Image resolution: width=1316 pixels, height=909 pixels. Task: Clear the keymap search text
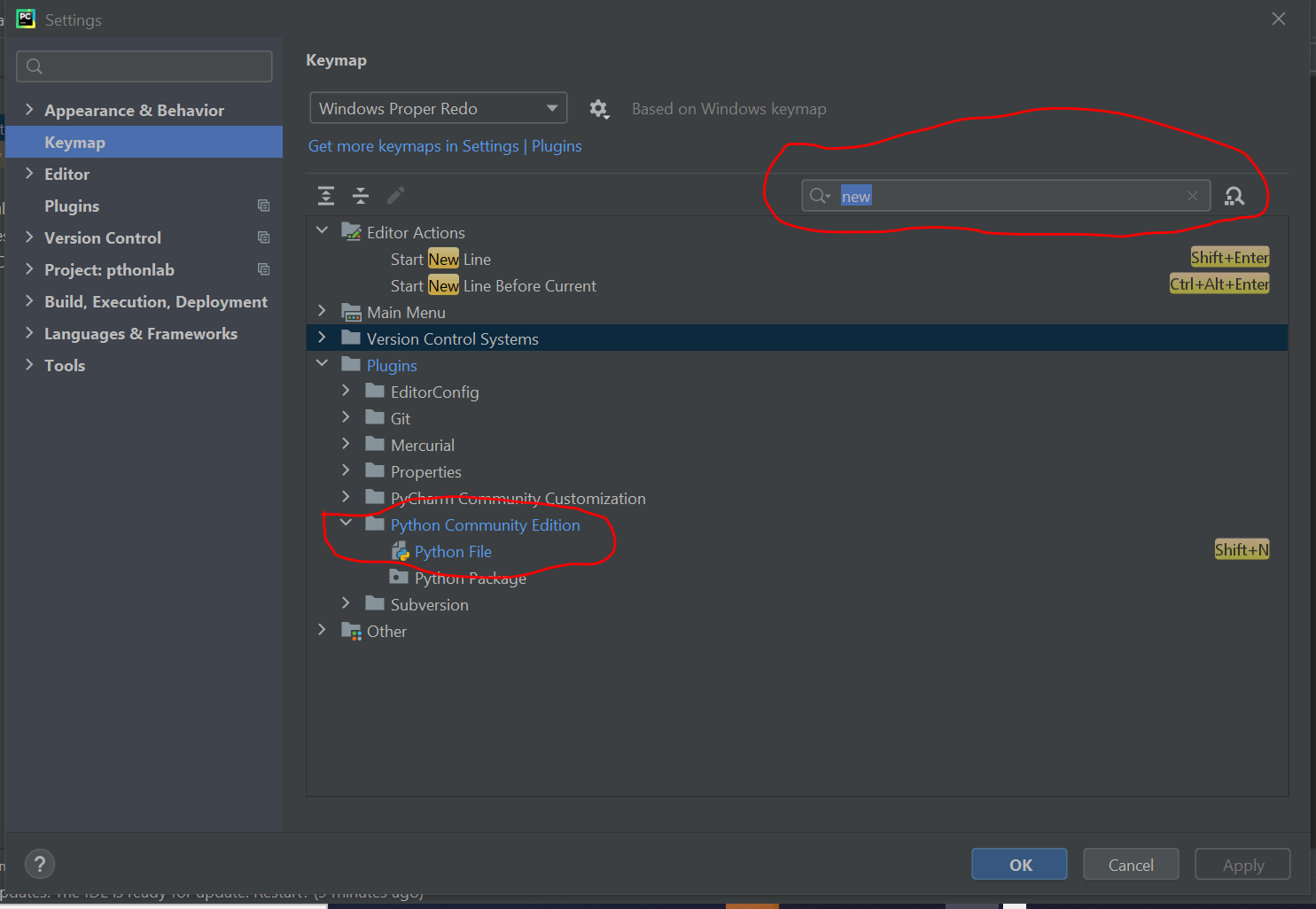coord(1193,196)
